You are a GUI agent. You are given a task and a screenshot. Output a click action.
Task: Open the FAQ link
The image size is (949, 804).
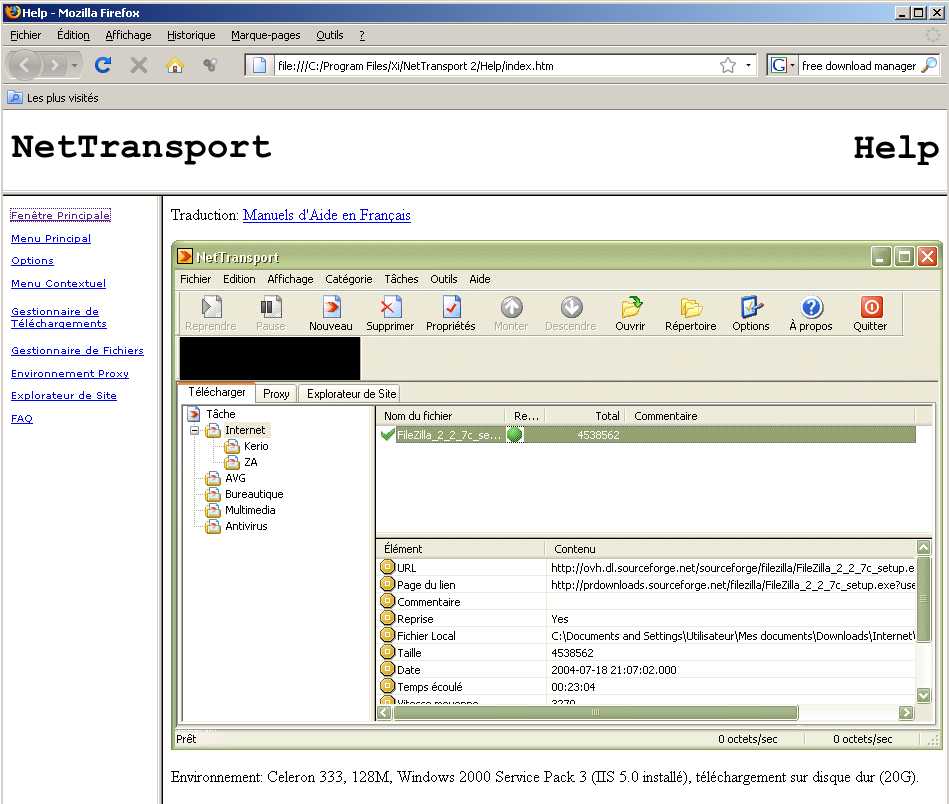tap(22, 418)
